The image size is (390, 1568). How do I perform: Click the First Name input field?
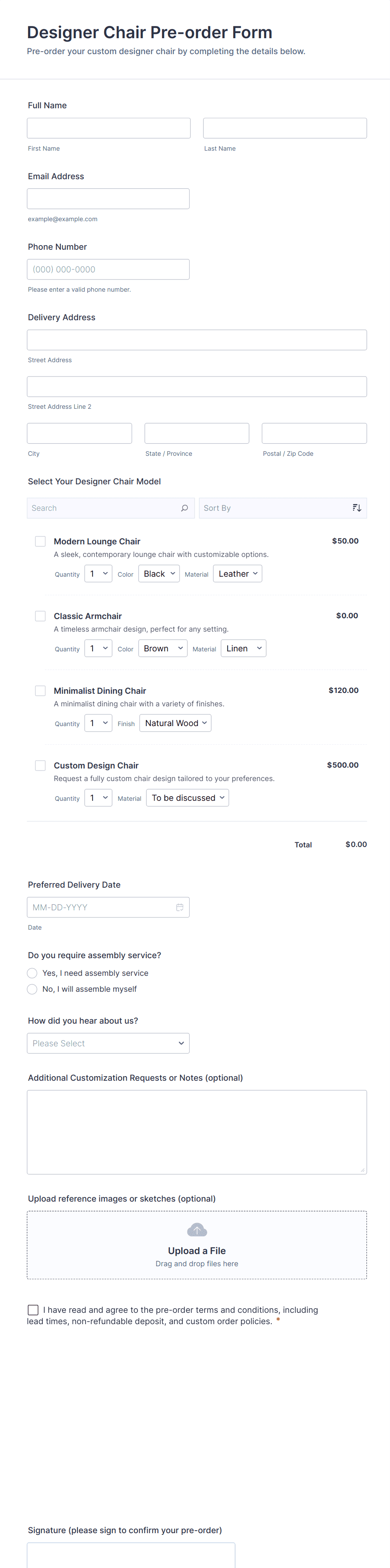109,128
